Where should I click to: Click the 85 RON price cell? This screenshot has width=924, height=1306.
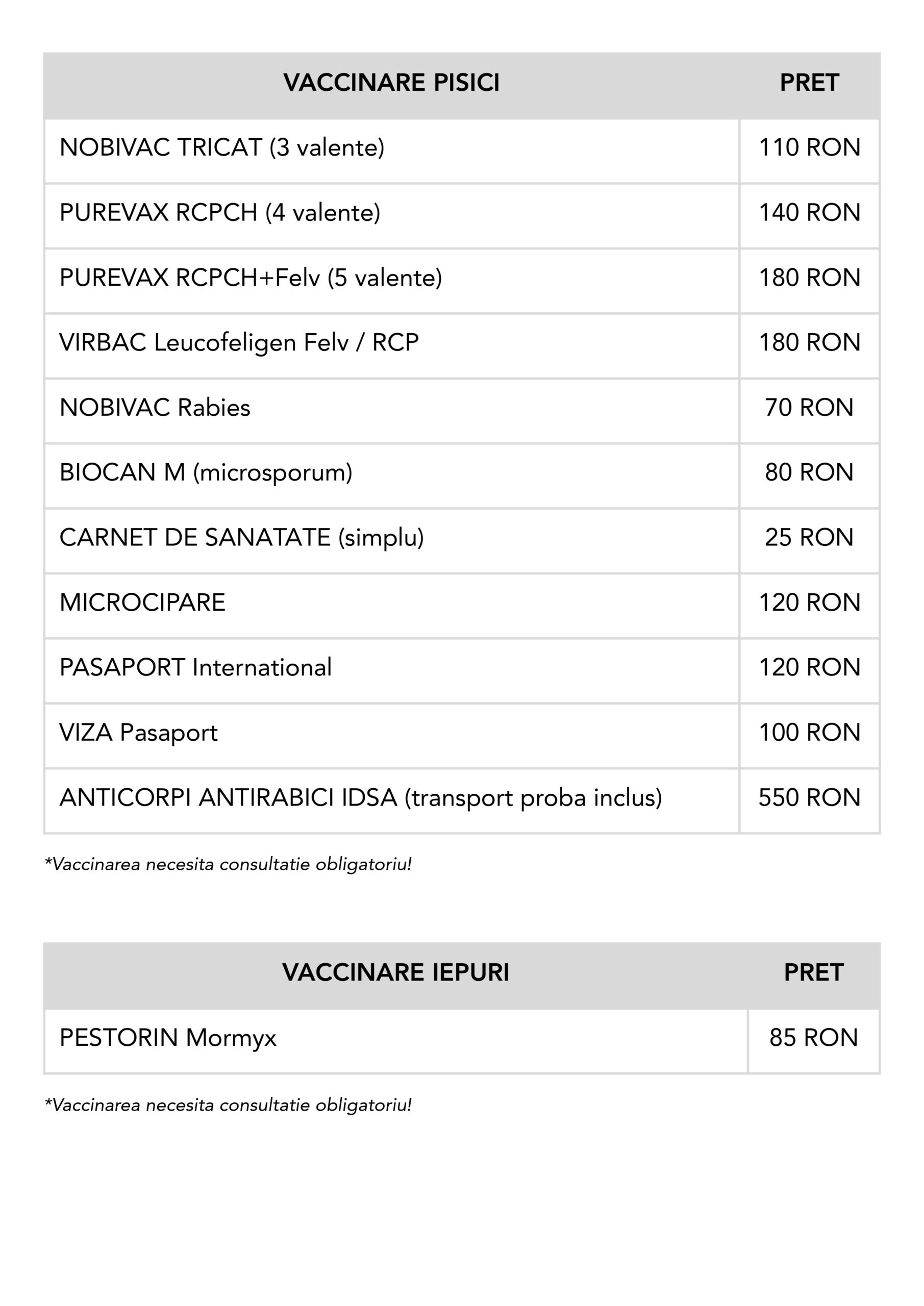[814, 1038]
